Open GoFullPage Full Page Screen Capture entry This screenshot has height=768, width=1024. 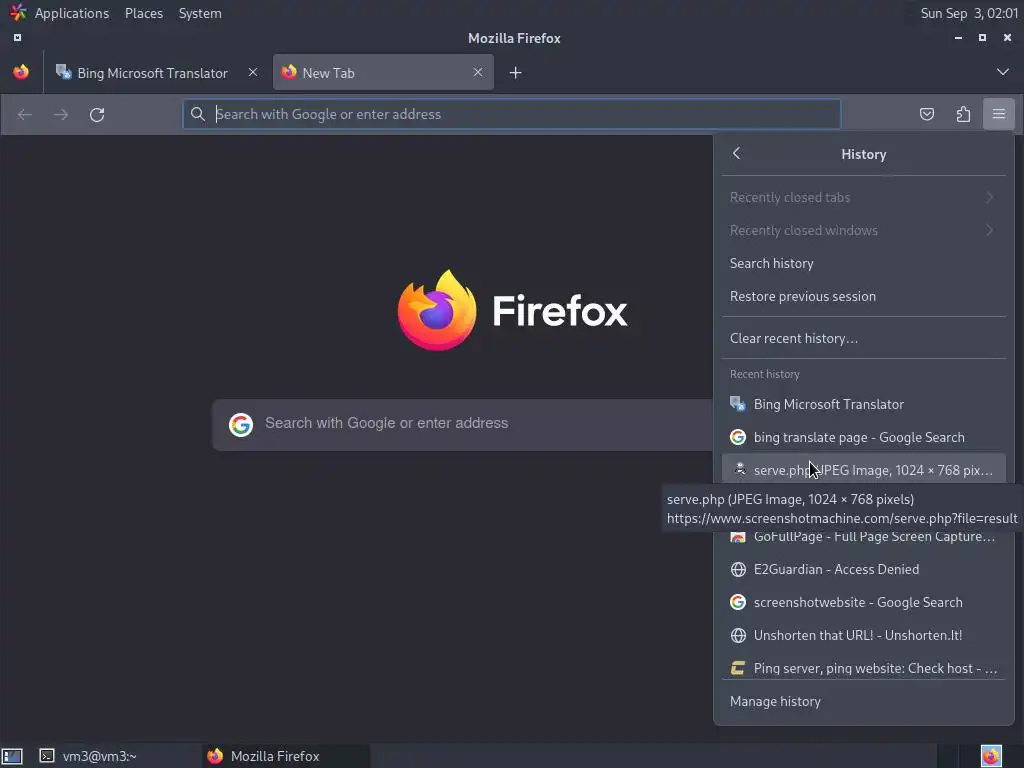[x=863, y=537]
